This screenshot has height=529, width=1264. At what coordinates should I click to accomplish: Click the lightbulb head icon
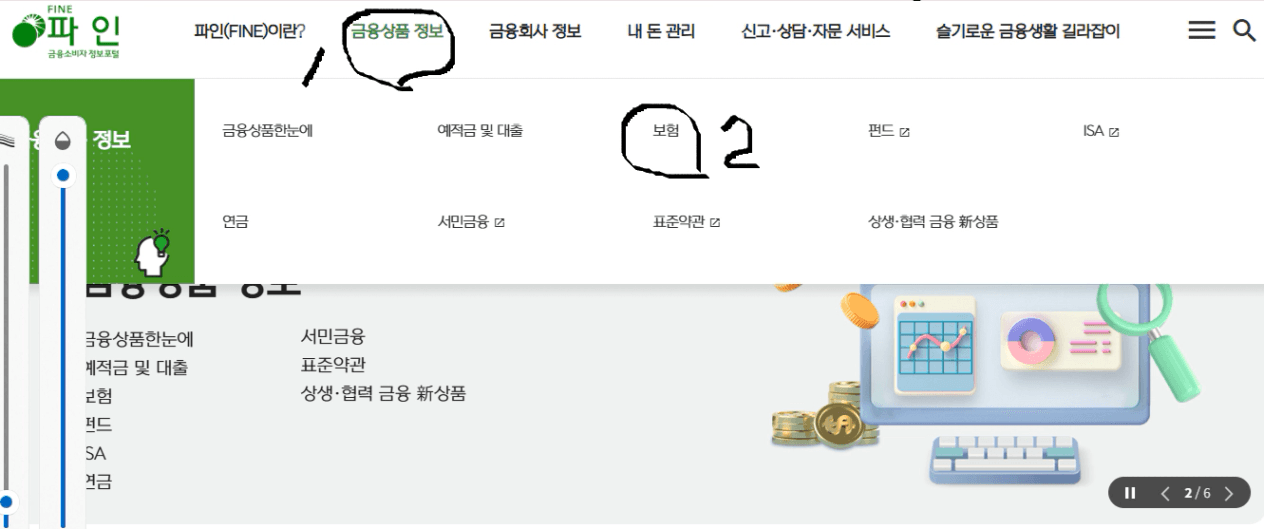coord(153,253)
